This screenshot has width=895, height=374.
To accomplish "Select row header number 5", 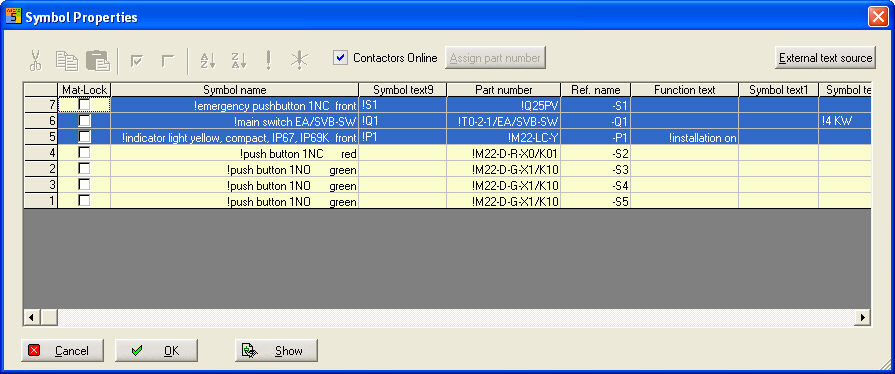I will 41,136.
